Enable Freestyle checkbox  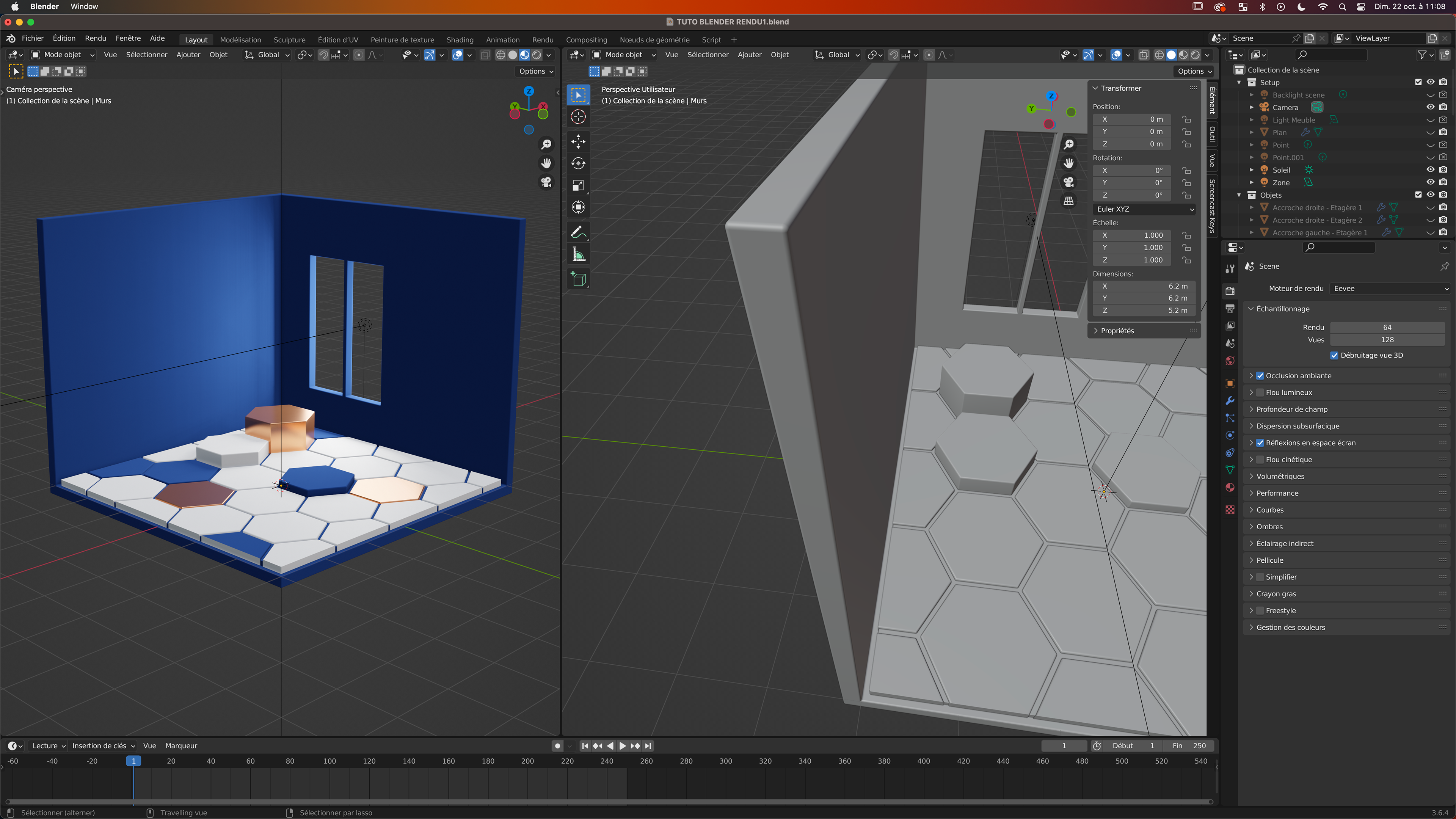1260,611
